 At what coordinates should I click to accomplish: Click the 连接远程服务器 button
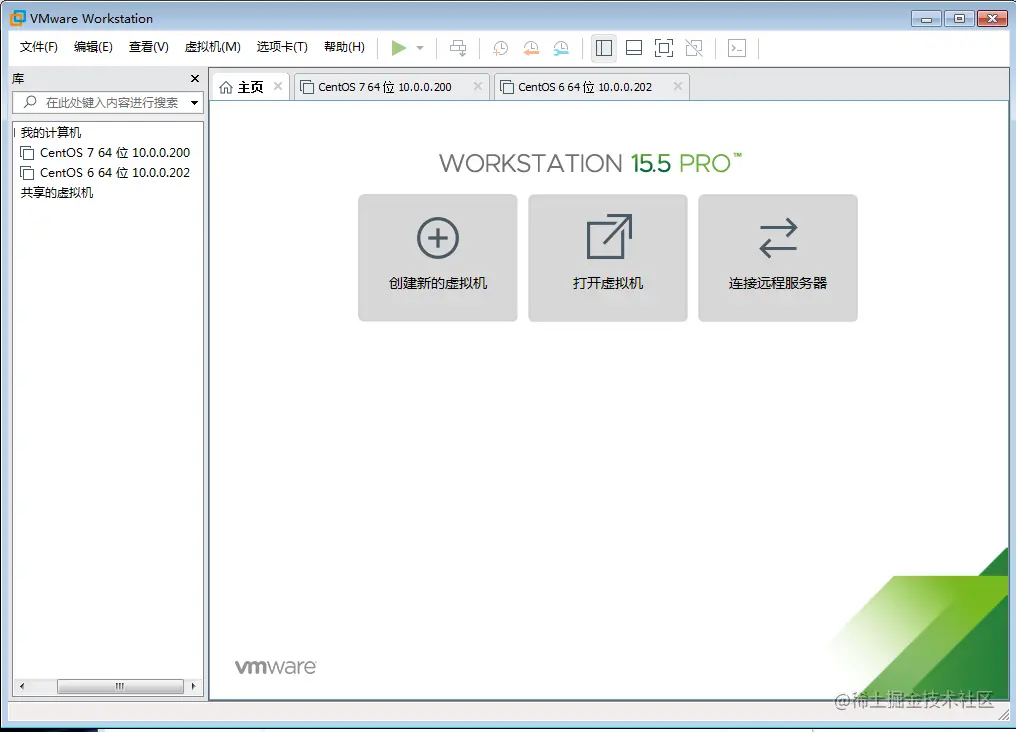(778, 258)
